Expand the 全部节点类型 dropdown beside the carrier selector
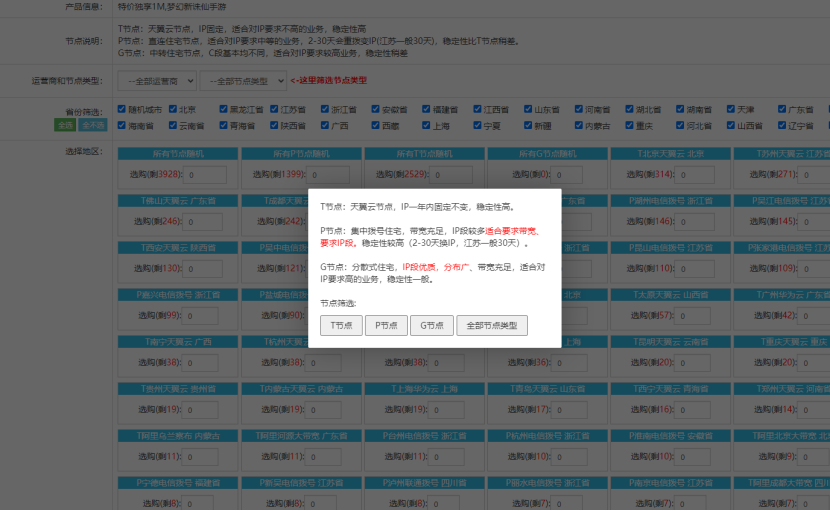Viewport: 830px width, 511px height. (242, 80)
